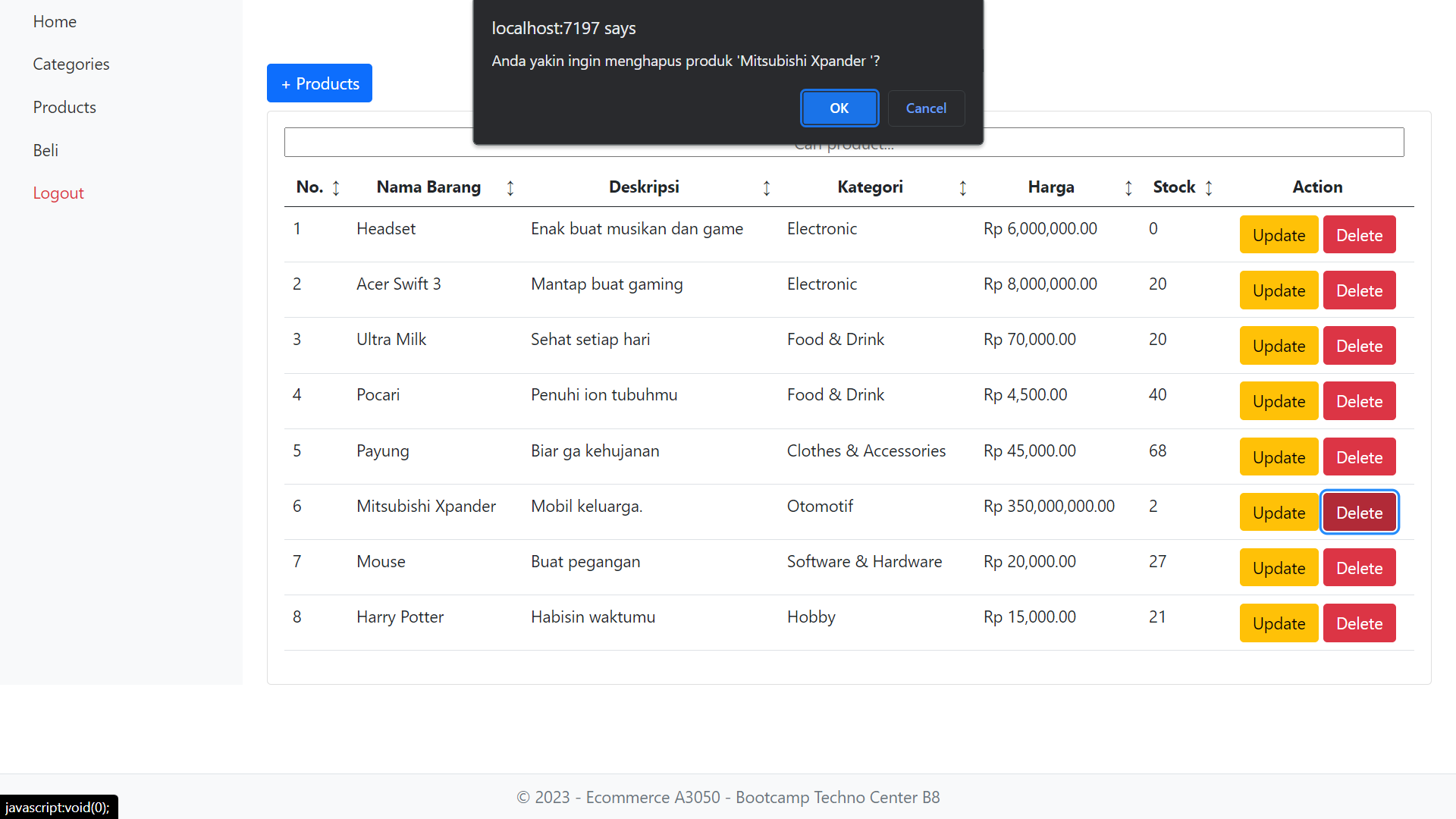
Task: Add new item with + Products button
Action: tap(319, 83)
